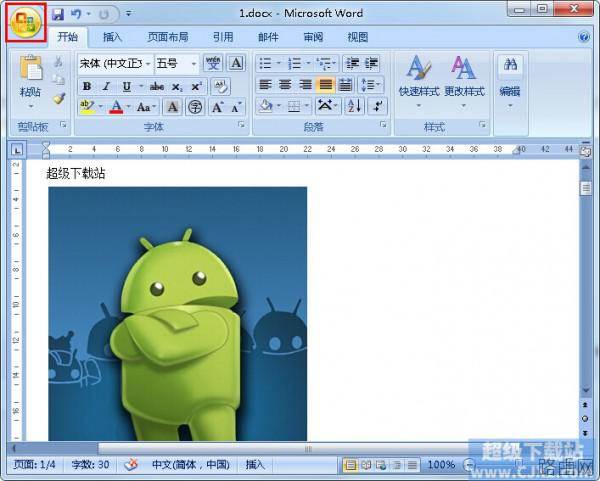Undo the last action

click(76, 15)
